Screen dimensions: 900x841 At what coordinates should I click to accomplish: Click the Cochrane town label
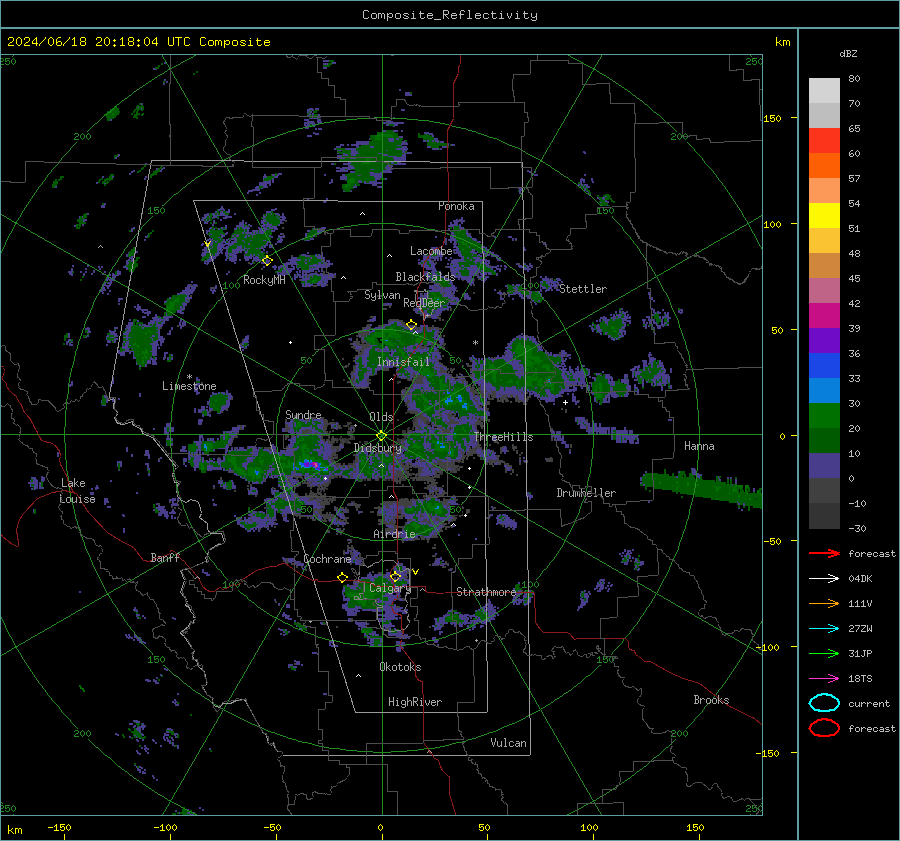(327, 559)
